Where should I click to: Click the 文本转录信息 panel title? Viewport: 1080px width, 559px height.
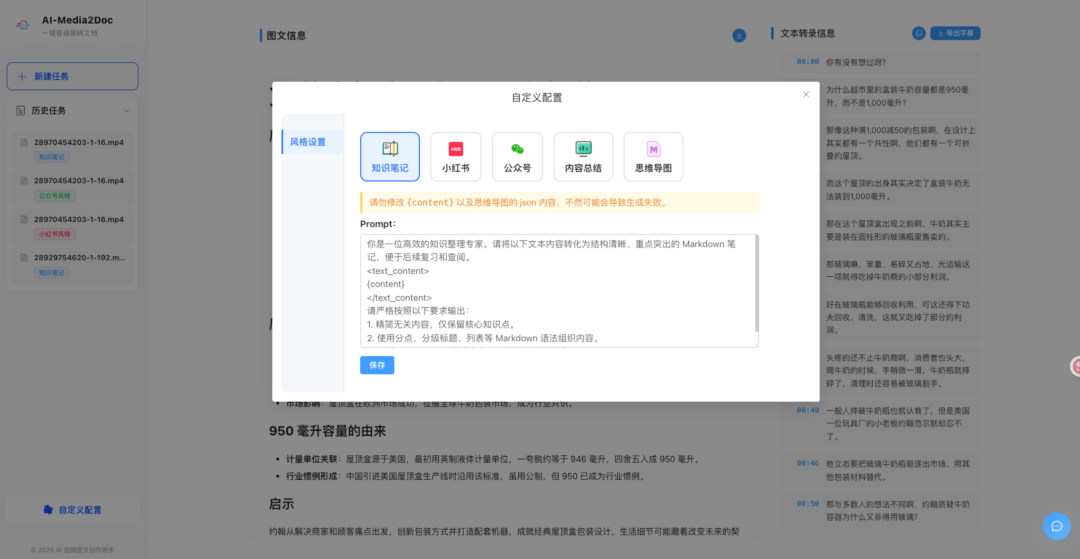808,33
